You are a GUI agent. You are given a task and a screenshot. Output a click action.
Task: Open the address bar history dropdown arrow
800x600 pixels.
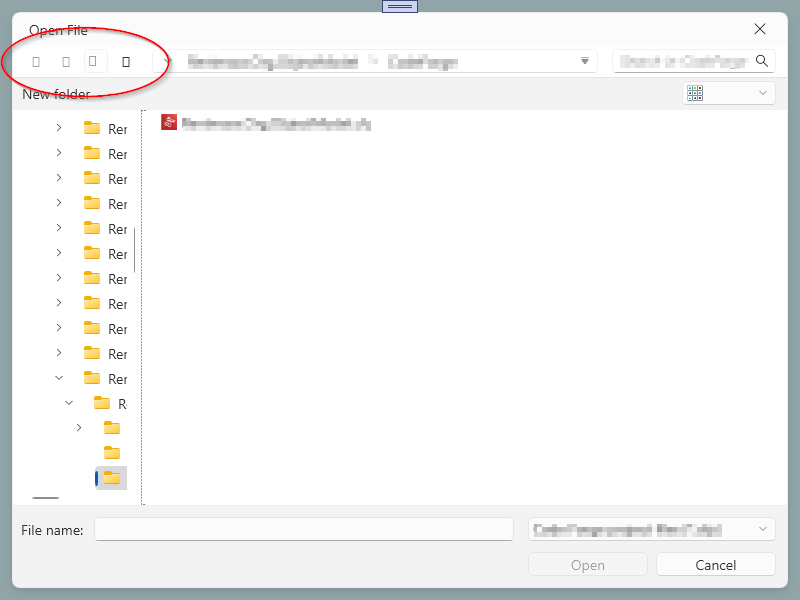[x=585, y=61]
